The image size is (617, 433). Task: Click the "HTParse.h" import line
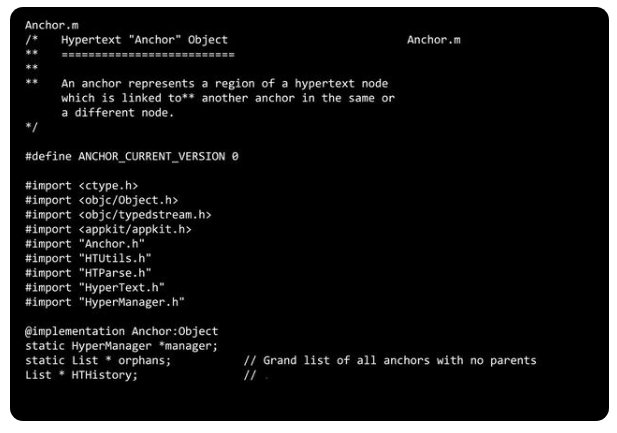point(88,273)
